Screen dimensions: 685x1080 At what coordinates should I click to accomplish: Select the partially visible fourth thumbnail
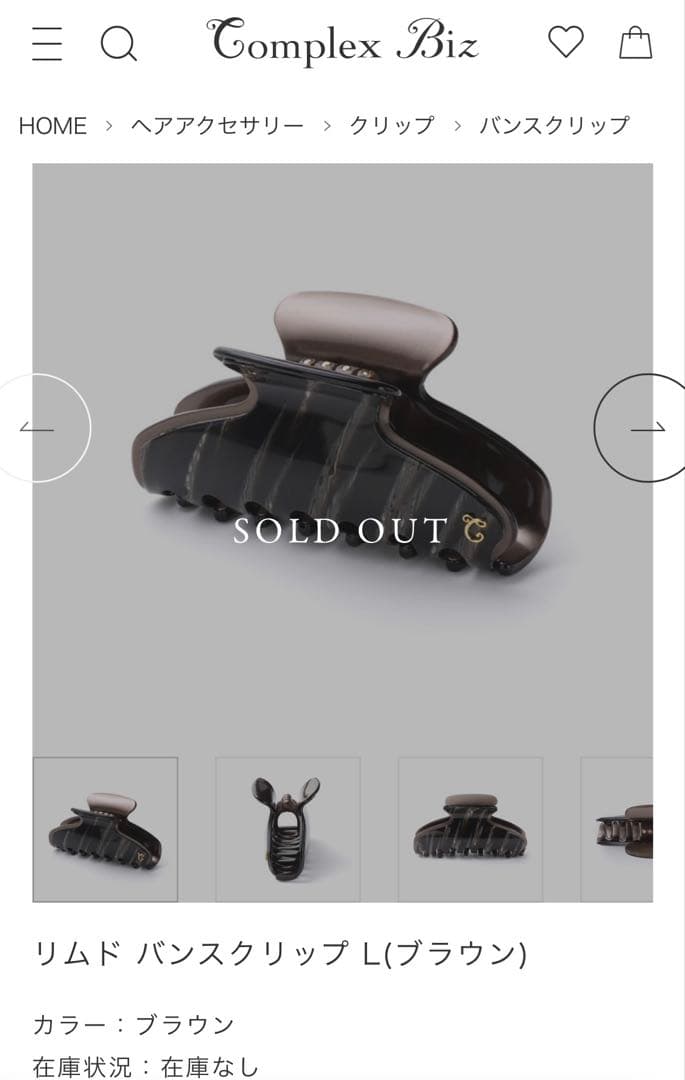[x=617, y=829]
